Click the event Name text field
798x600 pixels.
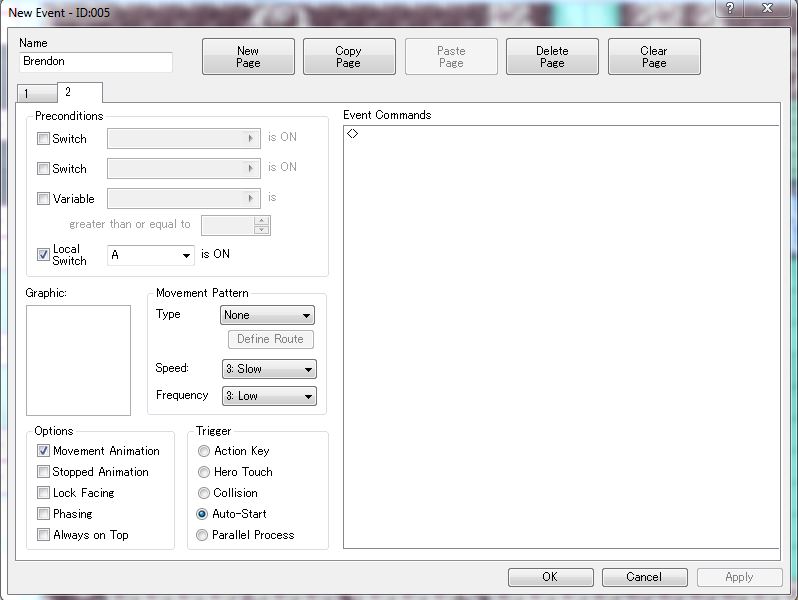click(96, 62)
